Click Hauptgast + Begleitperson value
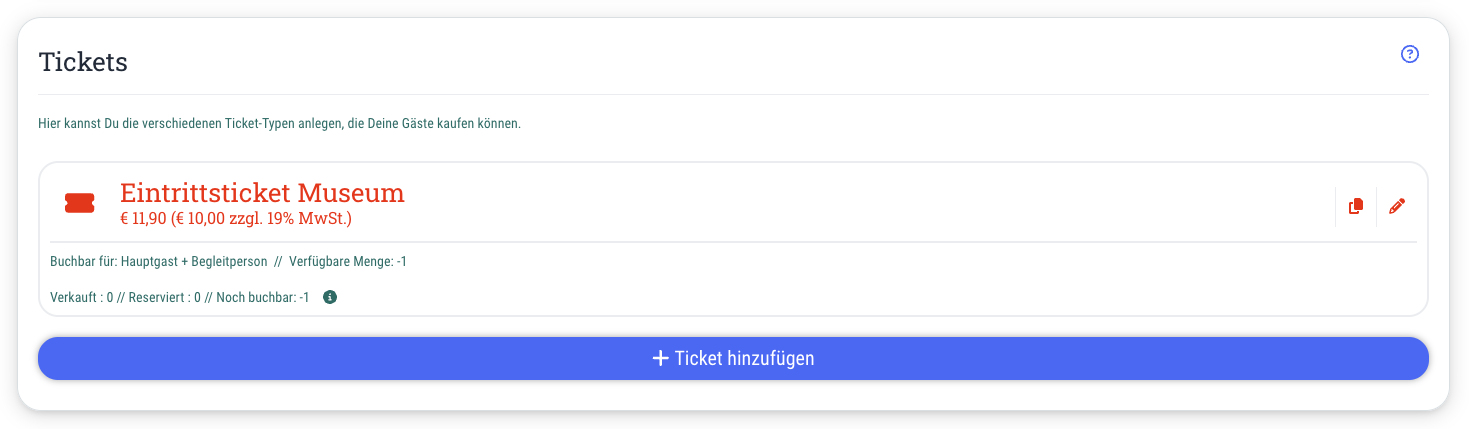1469x429 pixels. pos(194,262)
